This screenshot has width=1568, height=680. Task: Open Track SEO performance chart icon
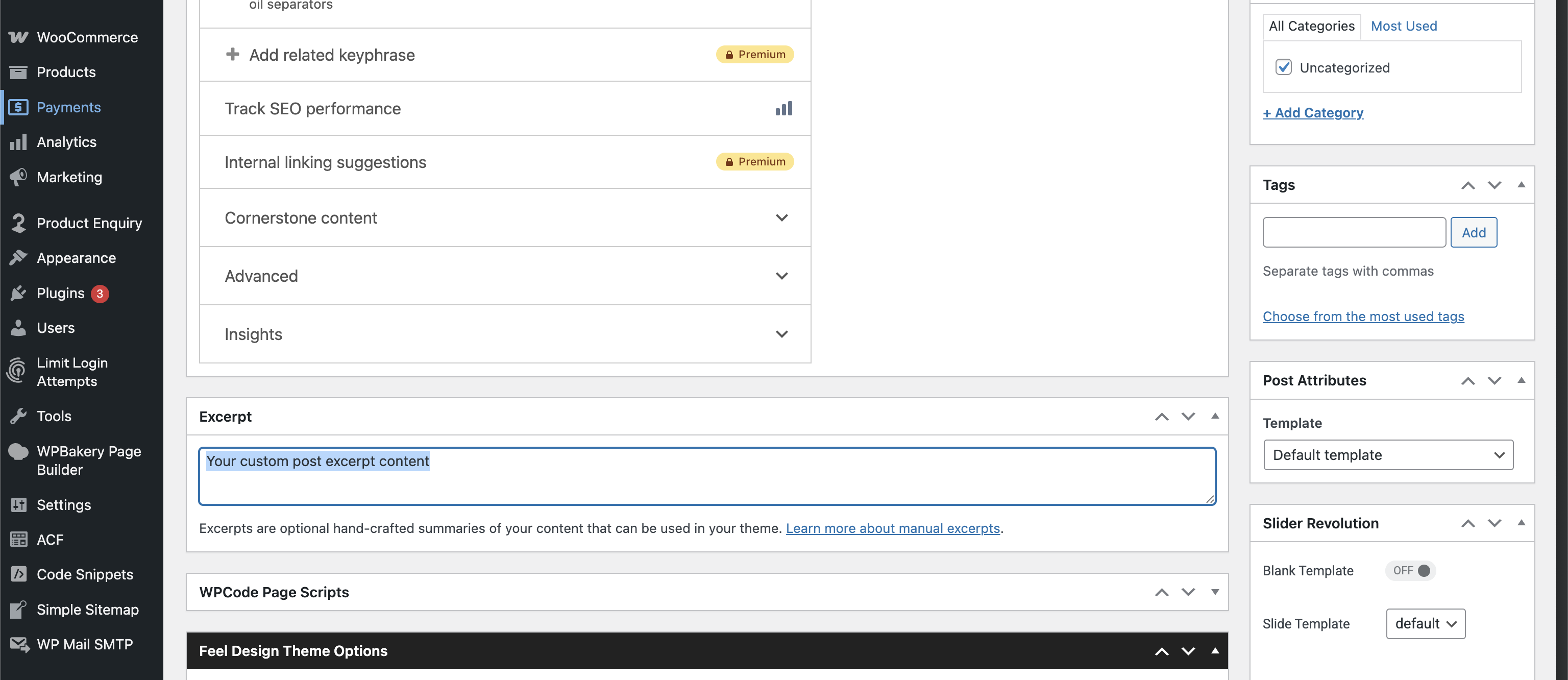tap(783, 108)
